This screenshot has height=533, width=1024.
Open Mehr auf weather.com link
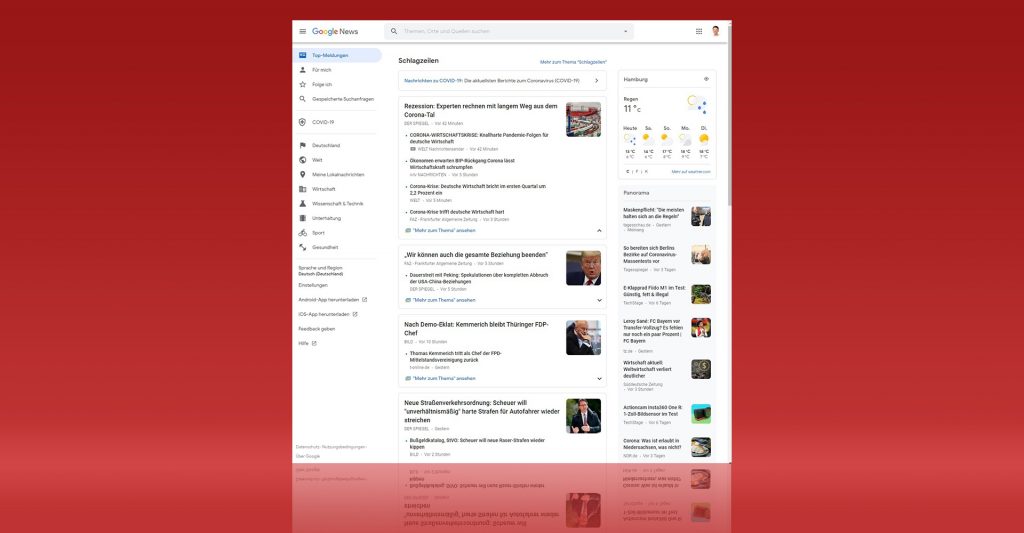click(691, 172)
